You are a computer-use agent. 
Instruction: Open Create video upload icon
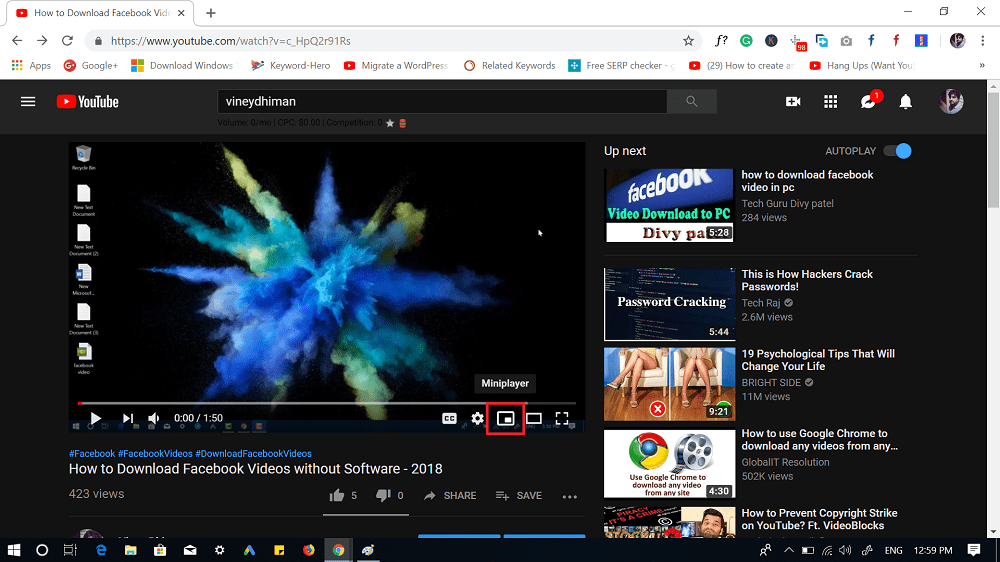pos(793,101)
